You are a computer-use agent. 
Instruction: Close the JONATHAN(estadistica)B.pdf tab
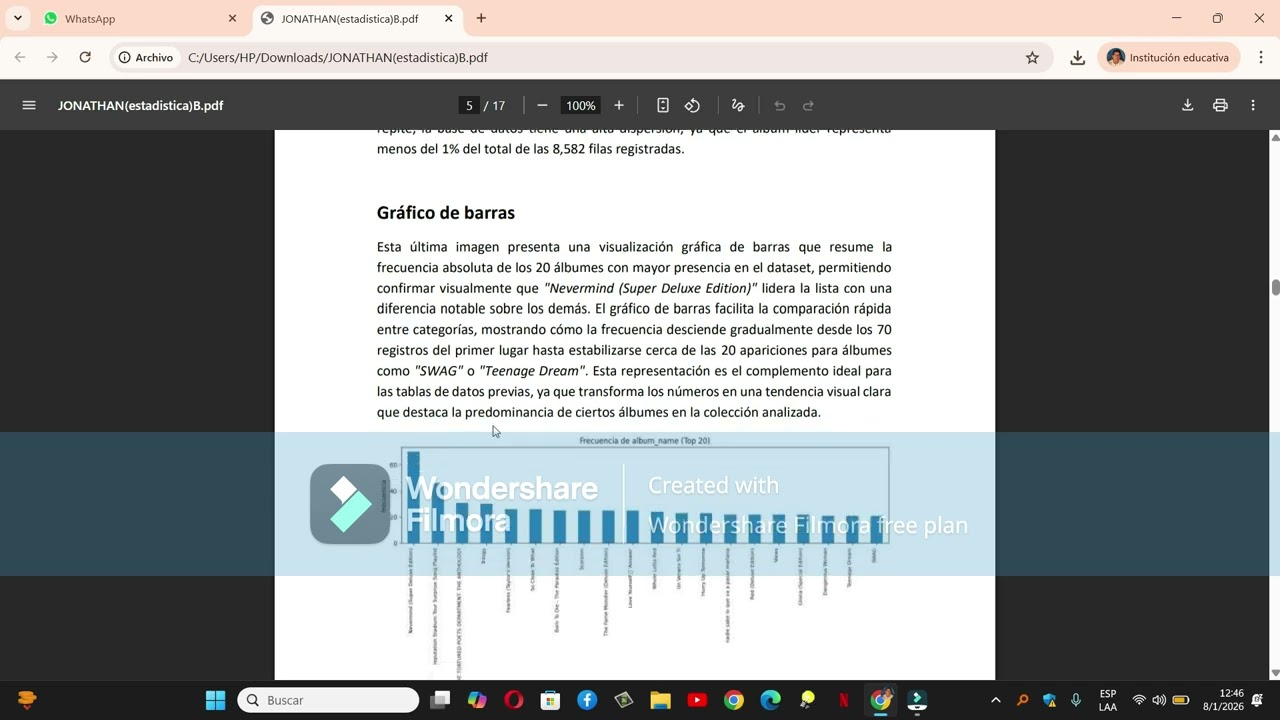click(448, 18)
